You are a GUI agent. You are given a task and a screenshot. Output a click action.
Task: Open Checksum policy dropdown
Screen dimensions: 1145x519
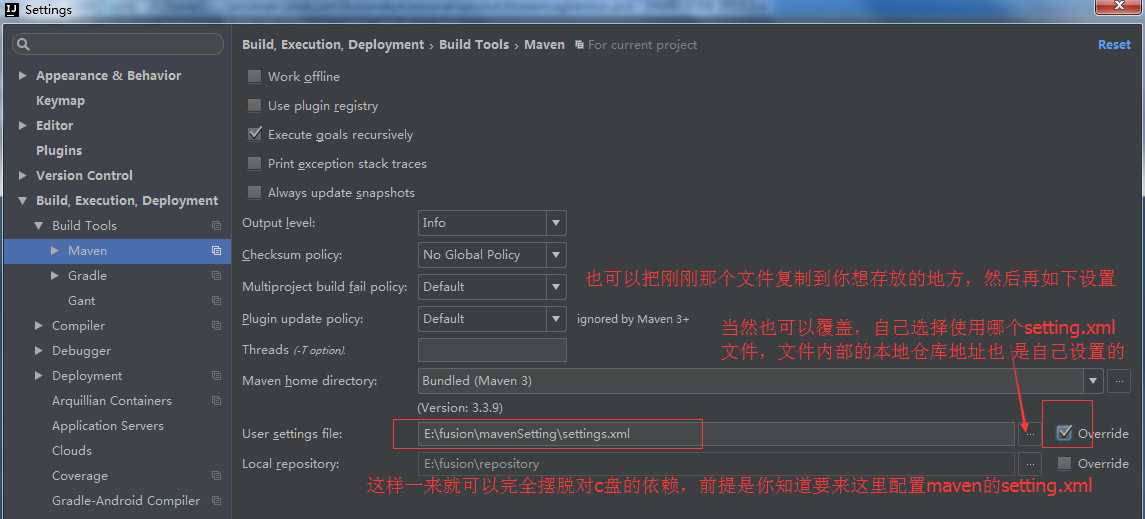point(556,255)
